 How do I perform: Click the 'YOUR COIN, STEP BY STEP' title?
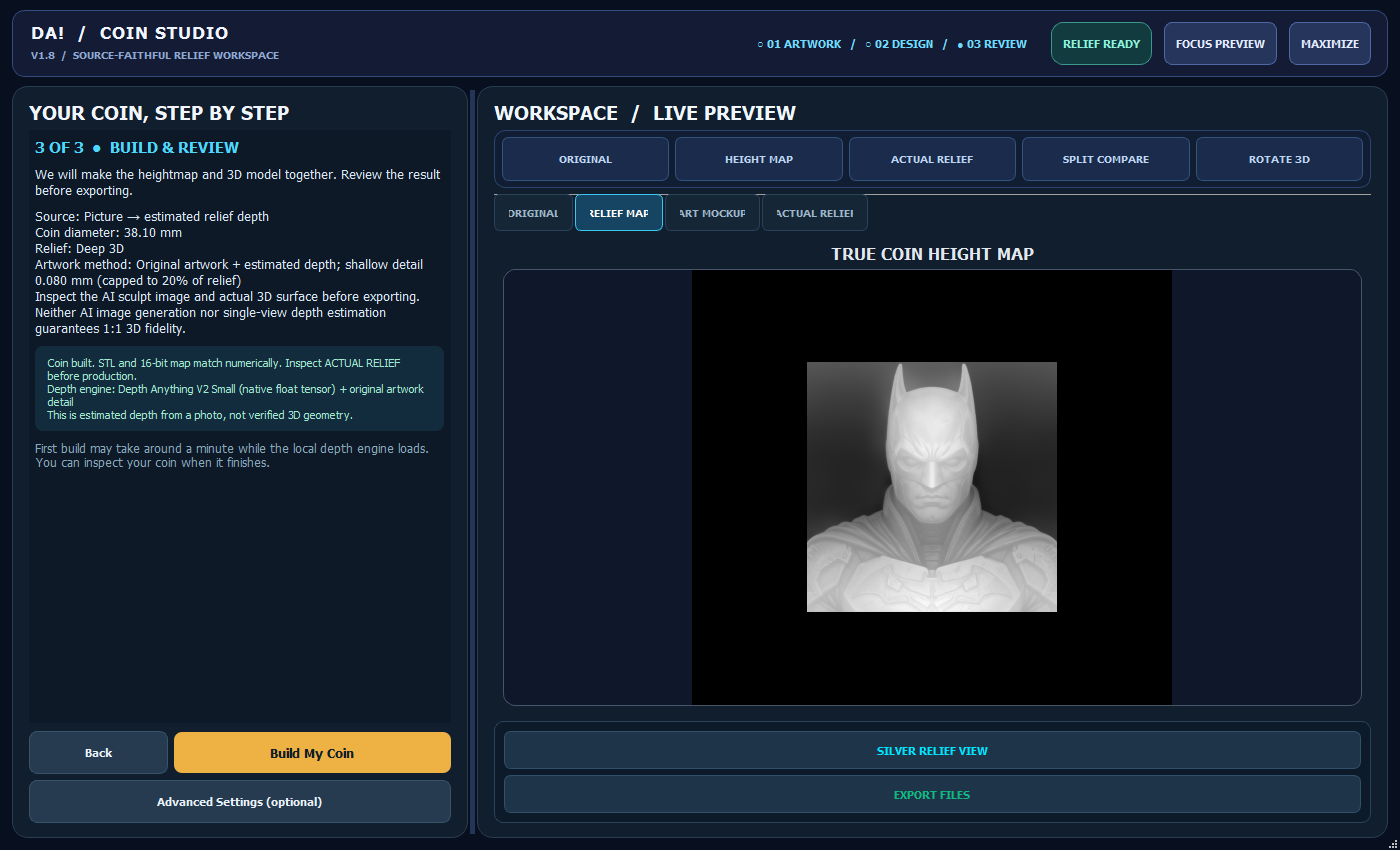point(159,113)
